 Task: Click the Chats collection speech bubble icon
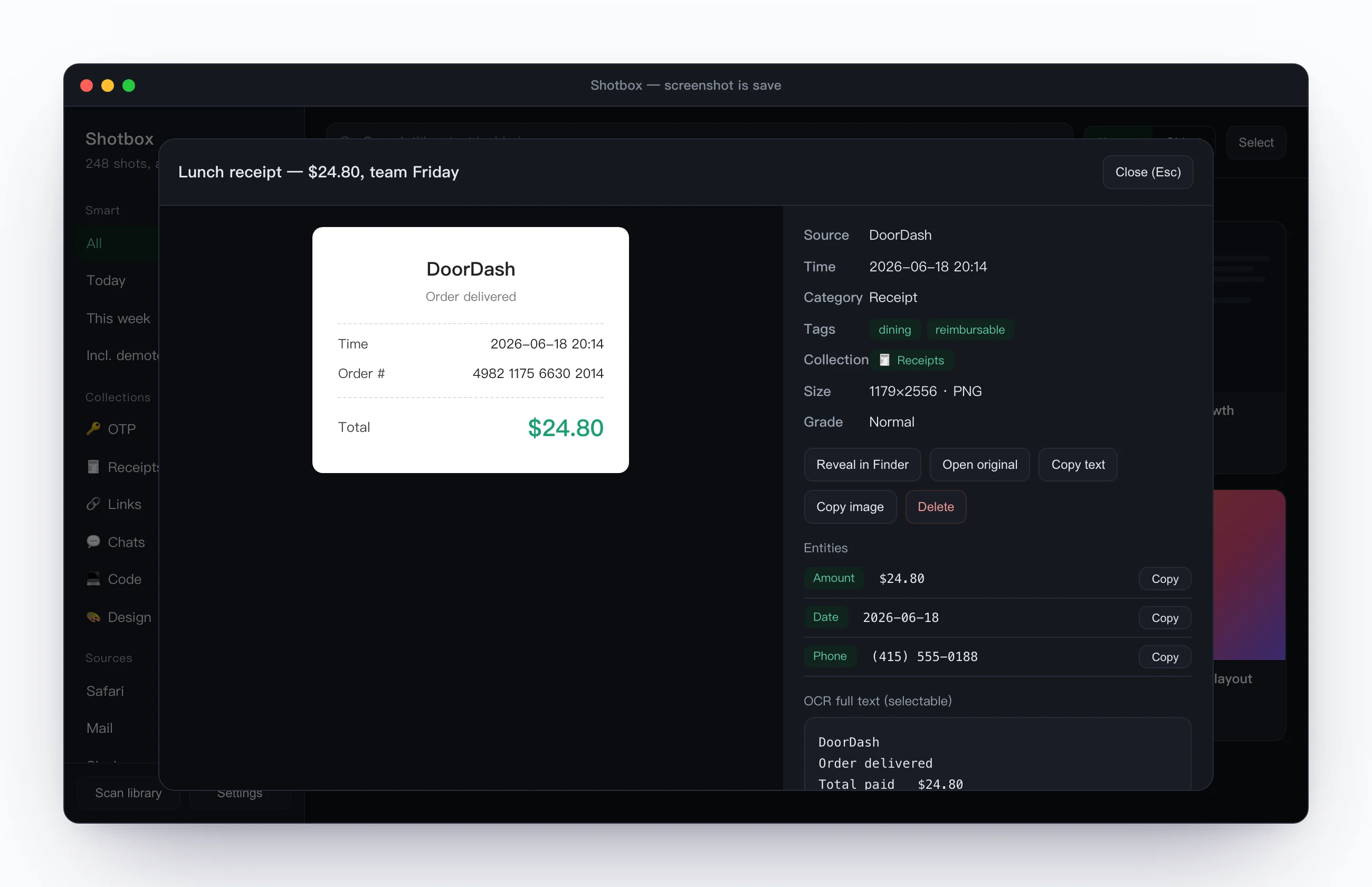[x=93, y=542]
